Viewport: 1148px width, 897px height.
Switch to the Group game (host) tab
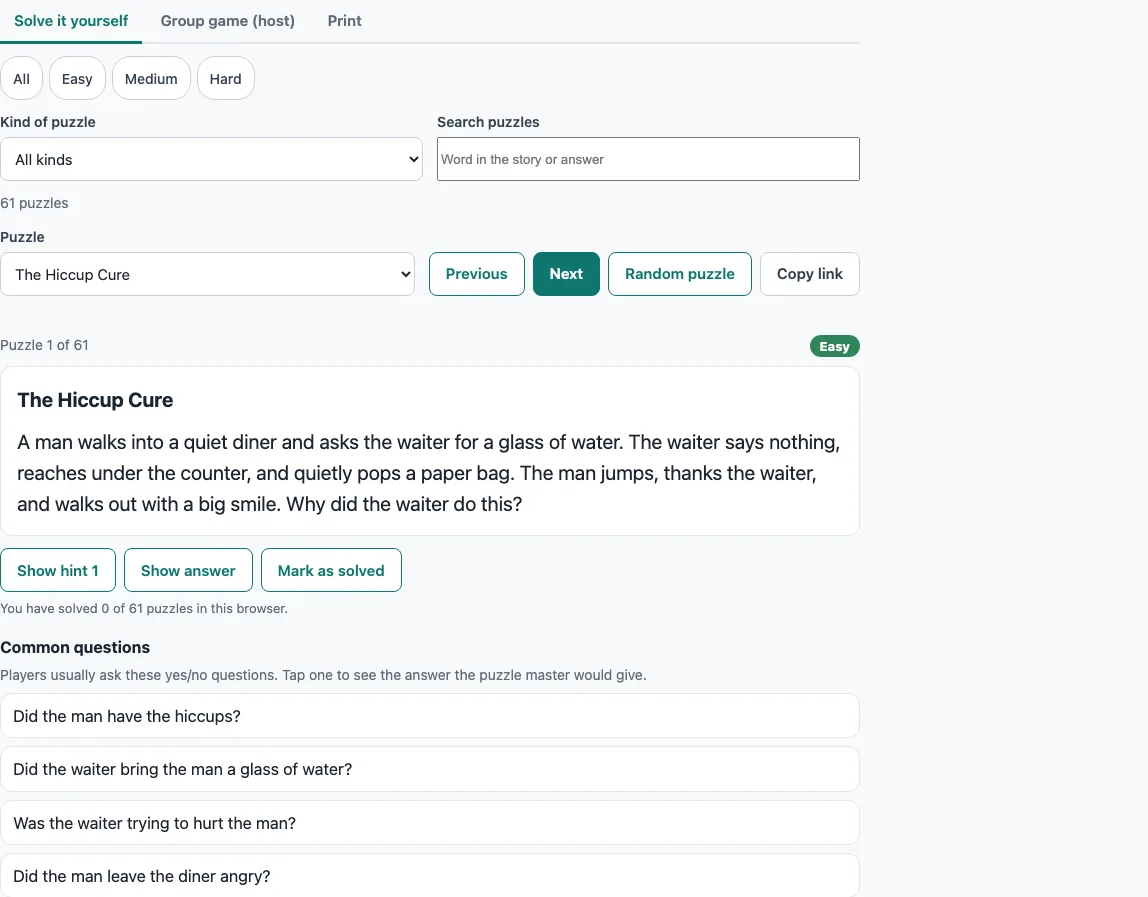tap(228, 21)
